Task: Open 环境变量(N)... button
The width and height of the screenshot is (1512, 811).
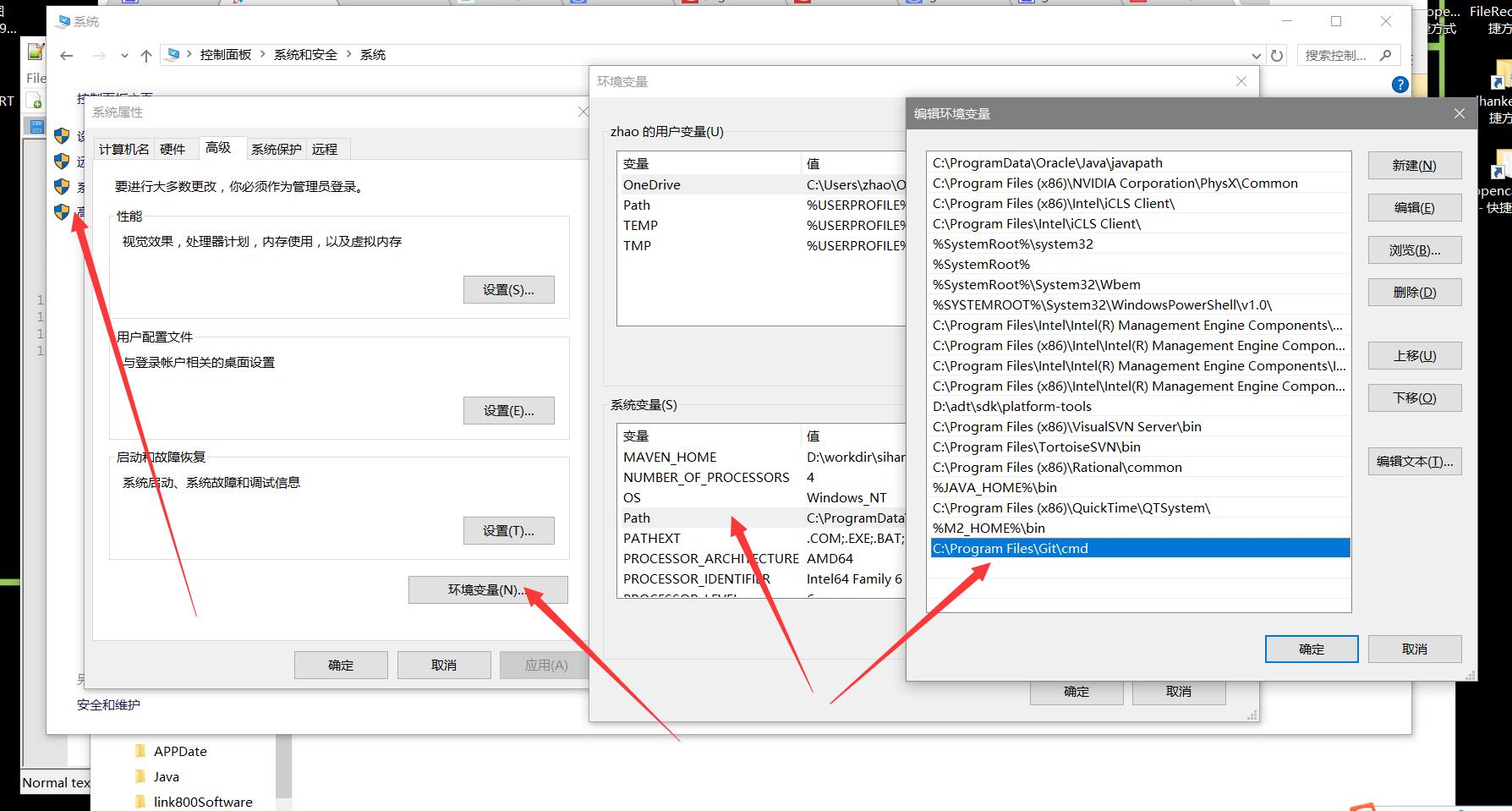Action: [488, 590]
